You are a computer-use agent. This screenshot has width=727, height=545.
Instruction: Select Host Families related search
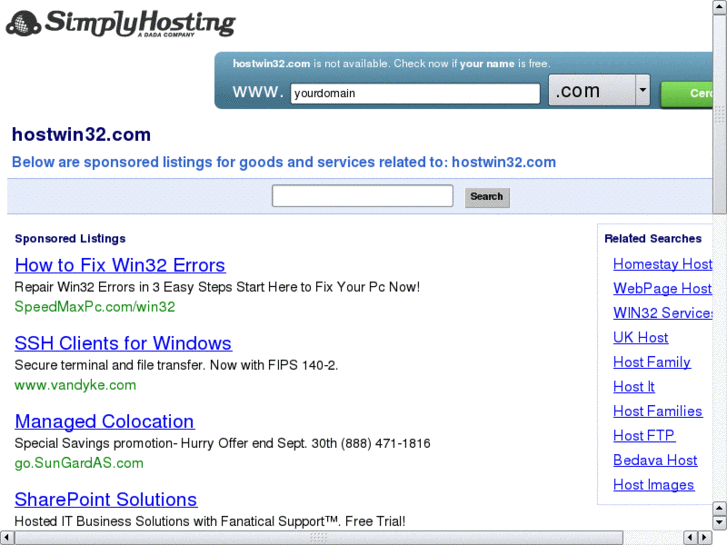tap(657, 411)
